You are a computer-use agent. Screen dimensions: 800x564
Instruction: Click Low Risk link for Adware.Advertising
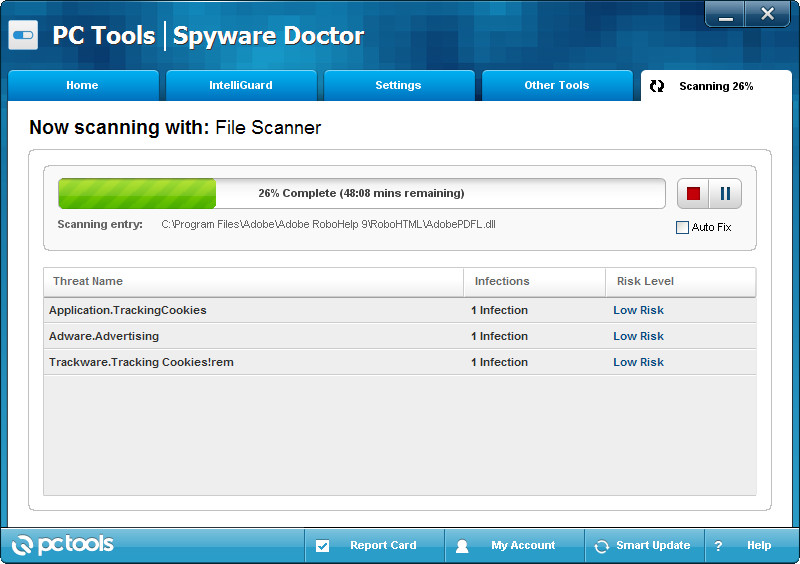click(638, 336)
